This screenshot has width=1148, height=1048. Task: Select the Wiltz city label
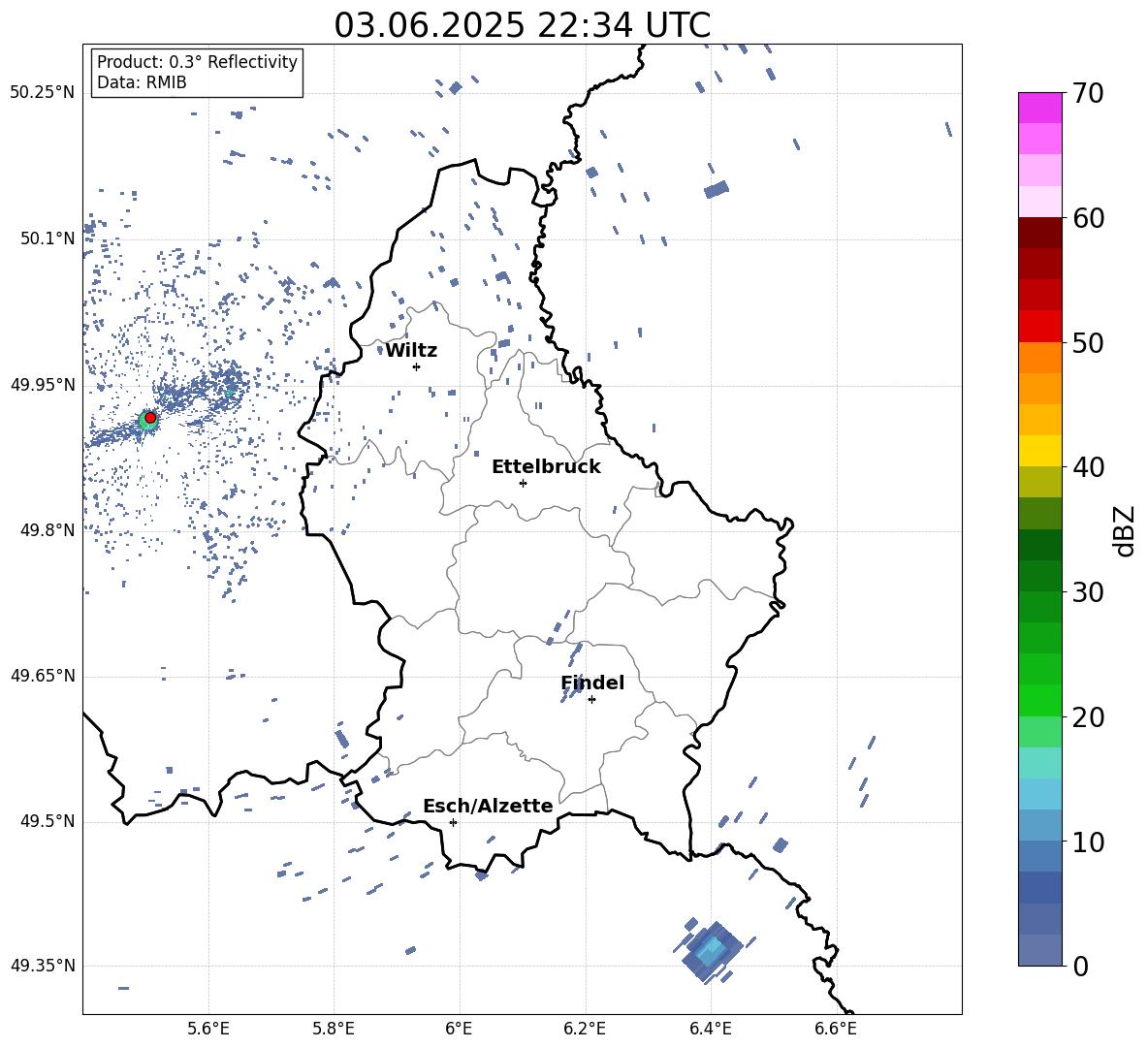[411, 351]
